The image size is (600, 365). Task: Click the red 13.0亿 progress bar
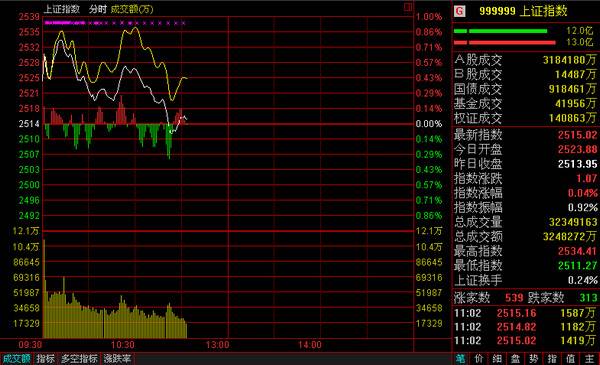click(505, 42)
